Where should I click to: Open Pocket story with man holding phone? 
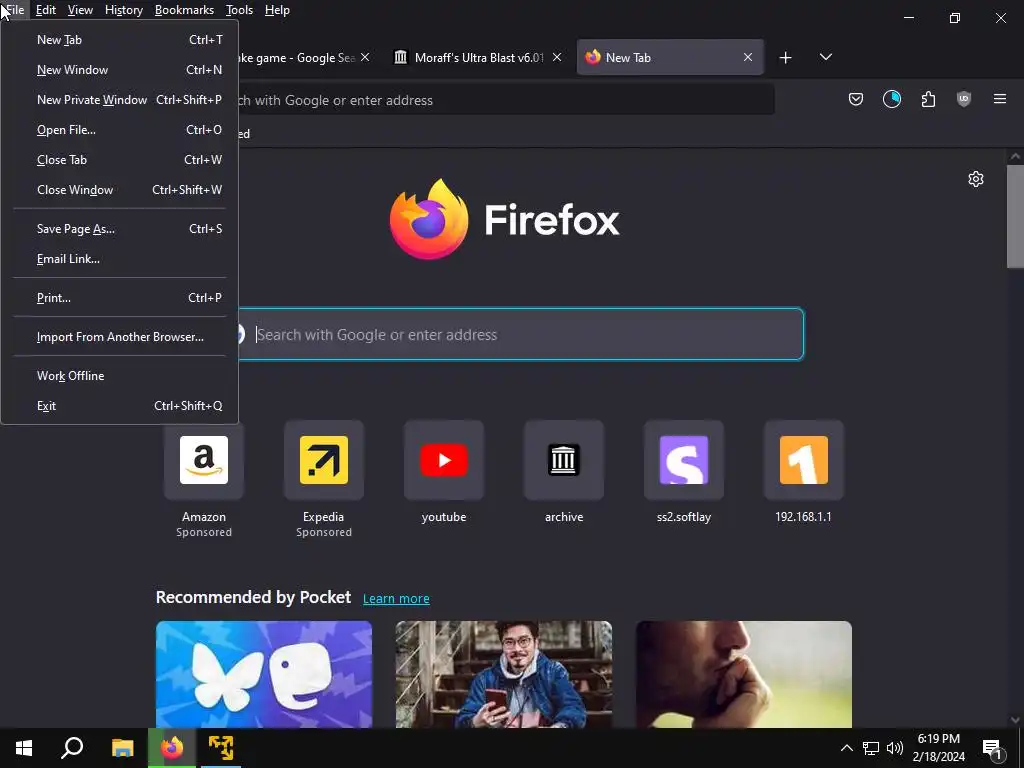coord(504,674)
